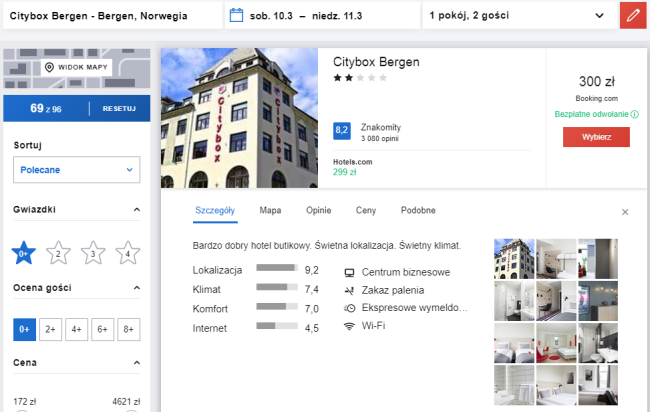
Task: Switch to the Opinie tab
Action: (x=318, y=211)
